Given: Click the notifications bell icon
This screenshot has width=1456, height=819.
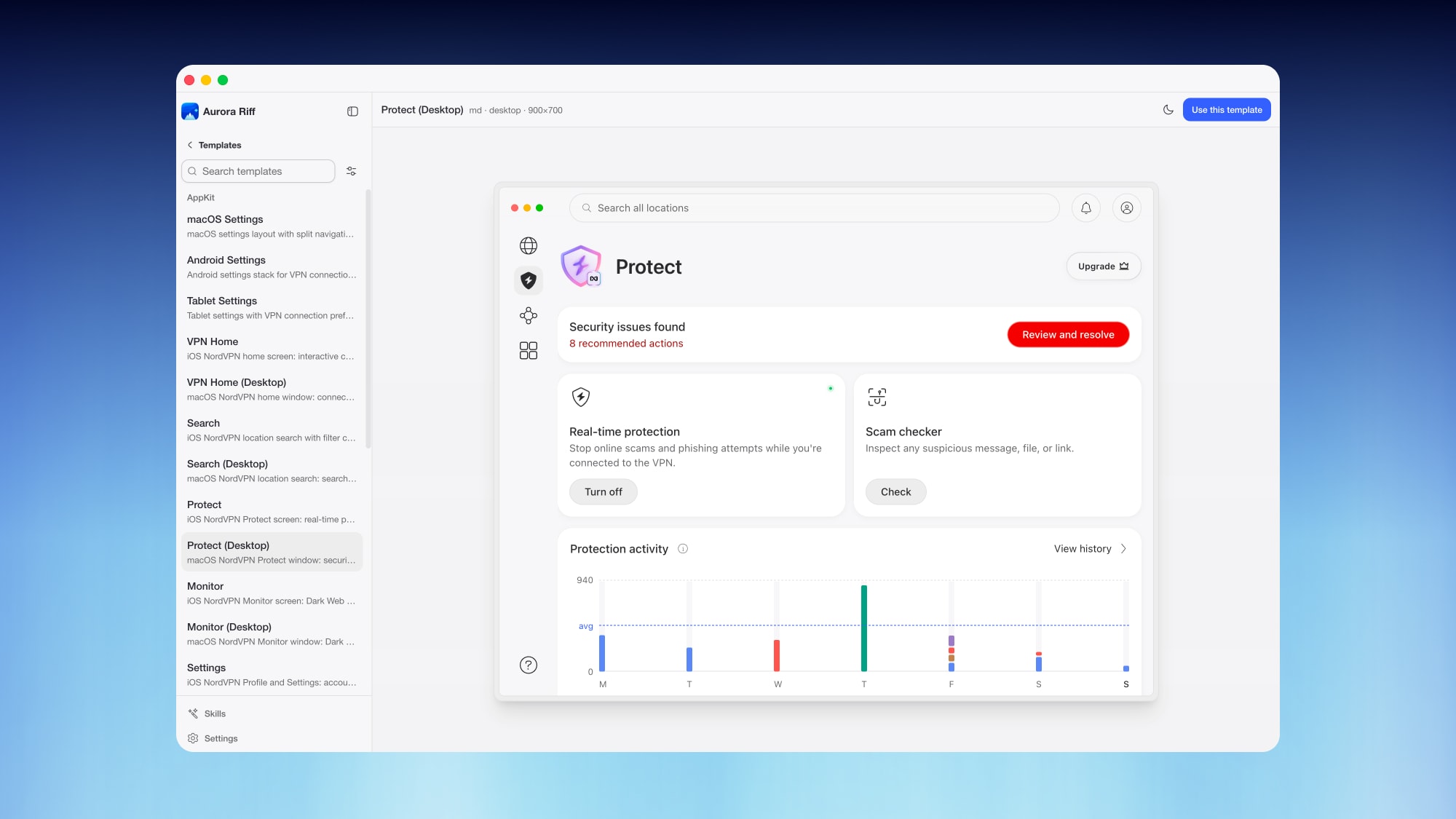Looking at the screenshot, I should 1086,208.
